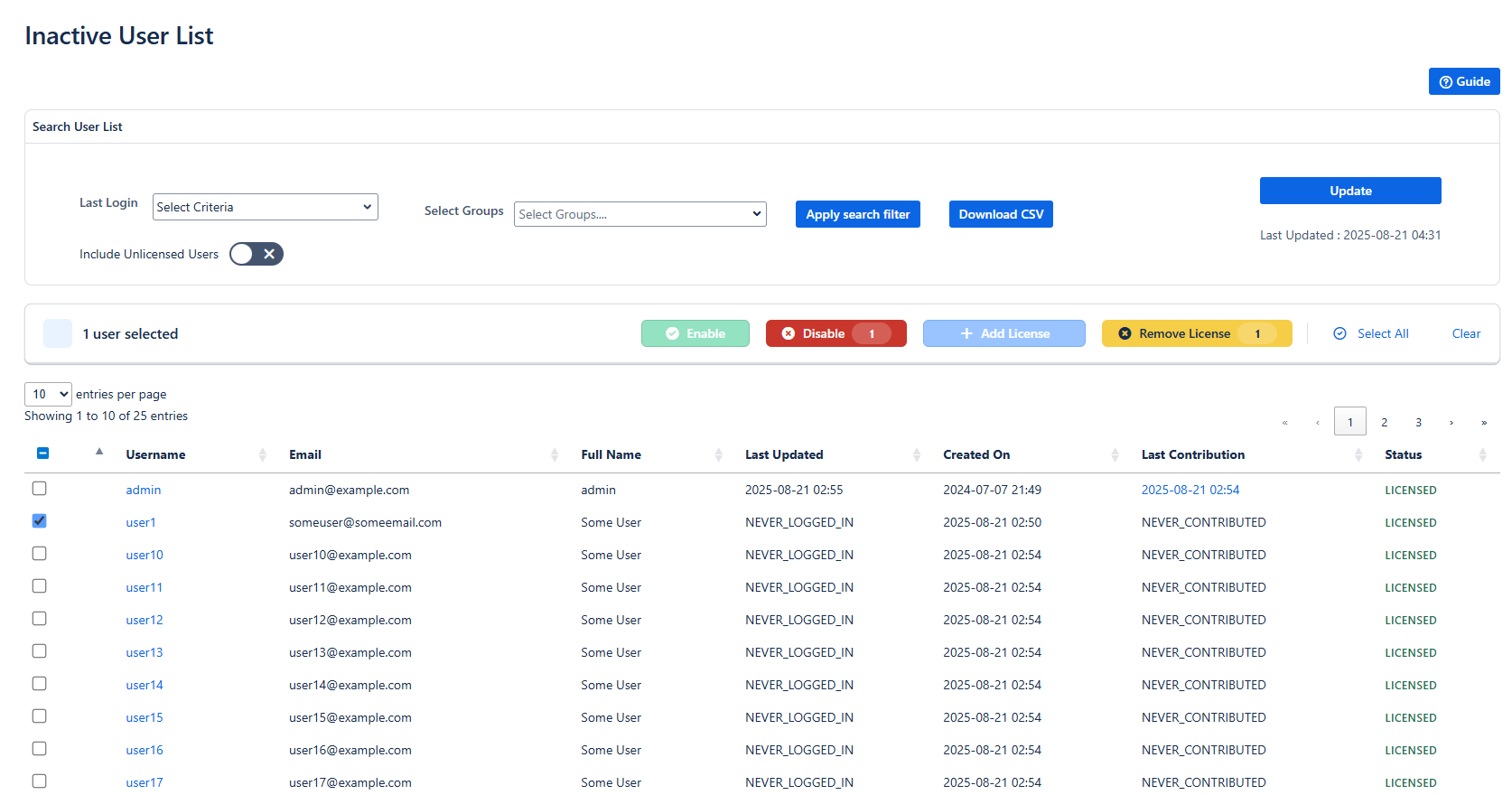1512x795 pixels.
Task: Go to page 2 of results
Action: [x=1384, y=422]
